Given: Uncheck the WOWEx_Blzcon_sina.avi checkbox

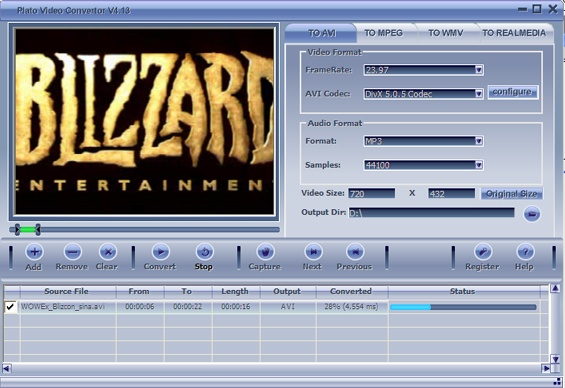Looking at the screenshot, I should pyautogui.click(x=10, y=307).
